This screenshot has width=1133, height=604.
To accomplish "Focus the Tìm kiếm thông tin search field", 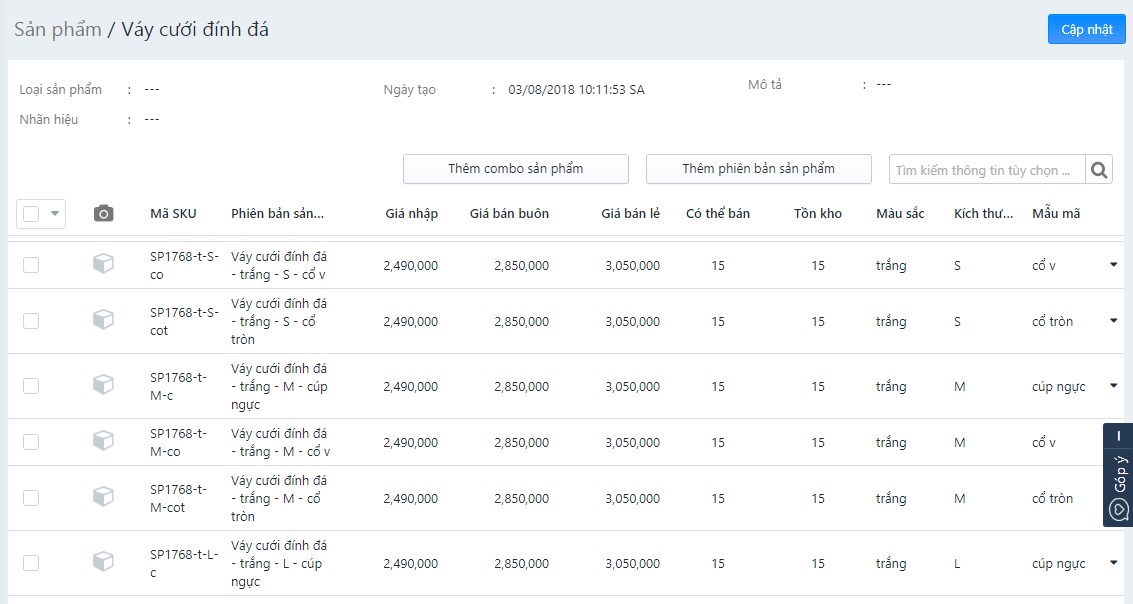I will [987, 170].
